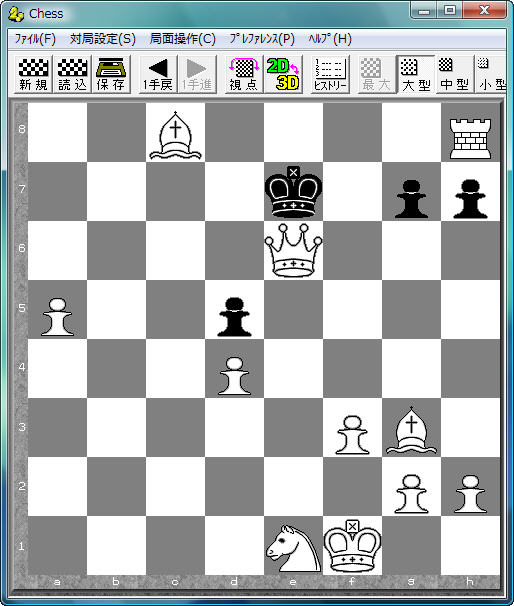Image resolution: width=514 pixels, height=606 pixels.
Task: Save the game with 保存 button
Action: point(111,74)
